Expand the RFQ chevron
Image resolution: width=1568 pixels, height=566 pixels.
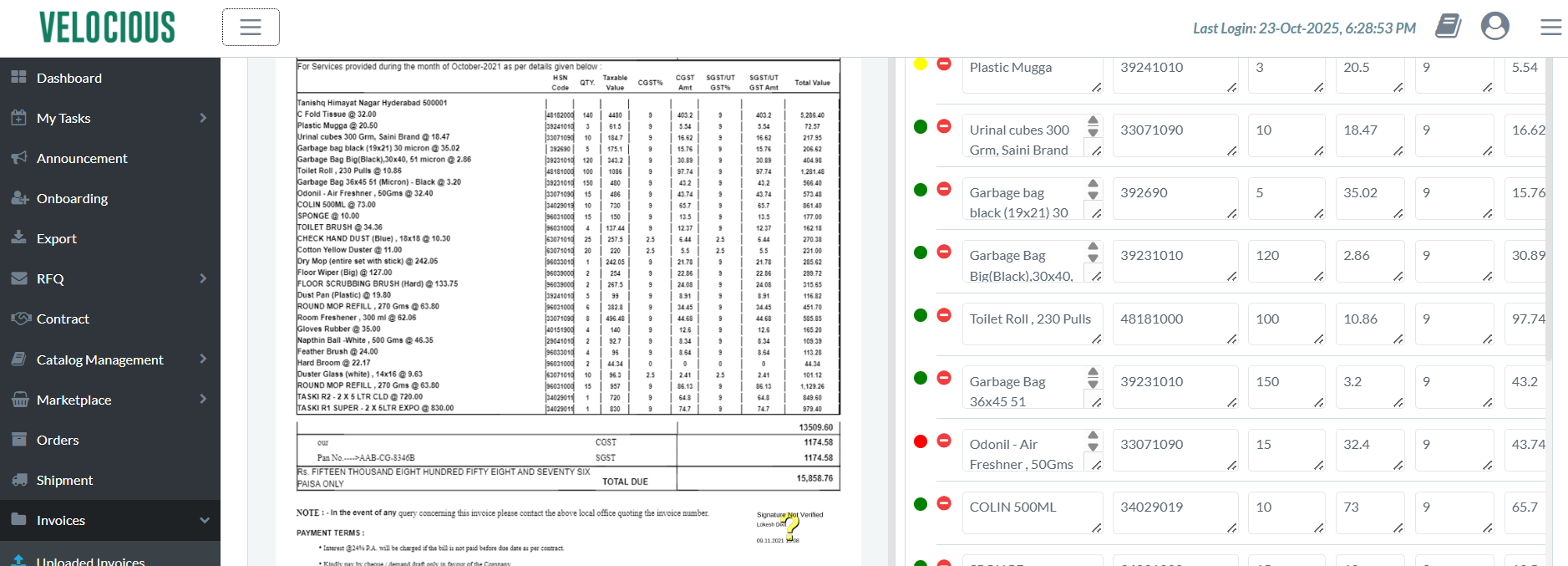(x=203, y=278)
